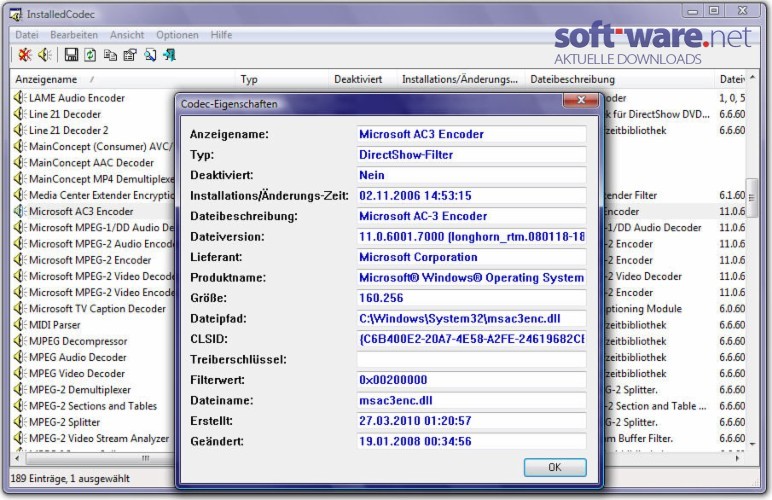Click the horizontal scrollbar right arrow
The height and width of the screenshot is (500, 772).
tap(738, 458)
